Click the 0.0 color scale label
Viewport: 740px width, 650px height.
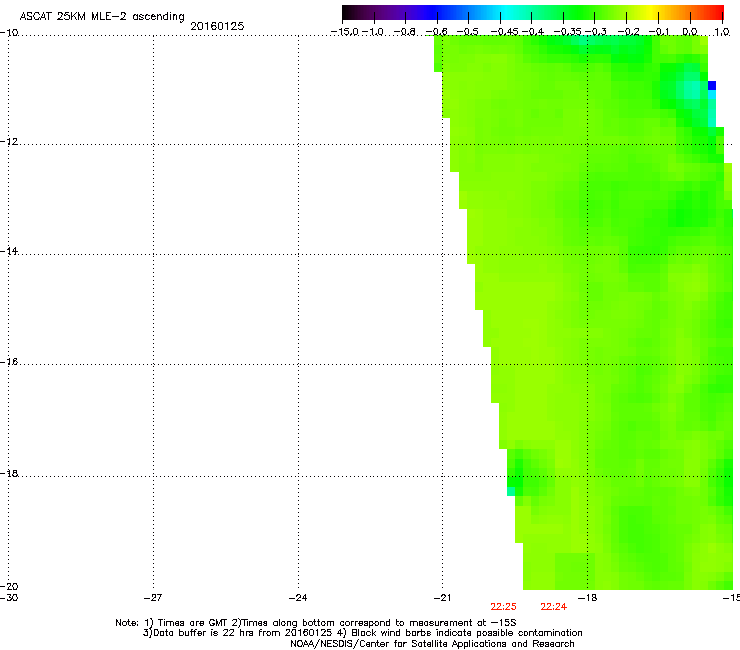(x=690, y=32)
